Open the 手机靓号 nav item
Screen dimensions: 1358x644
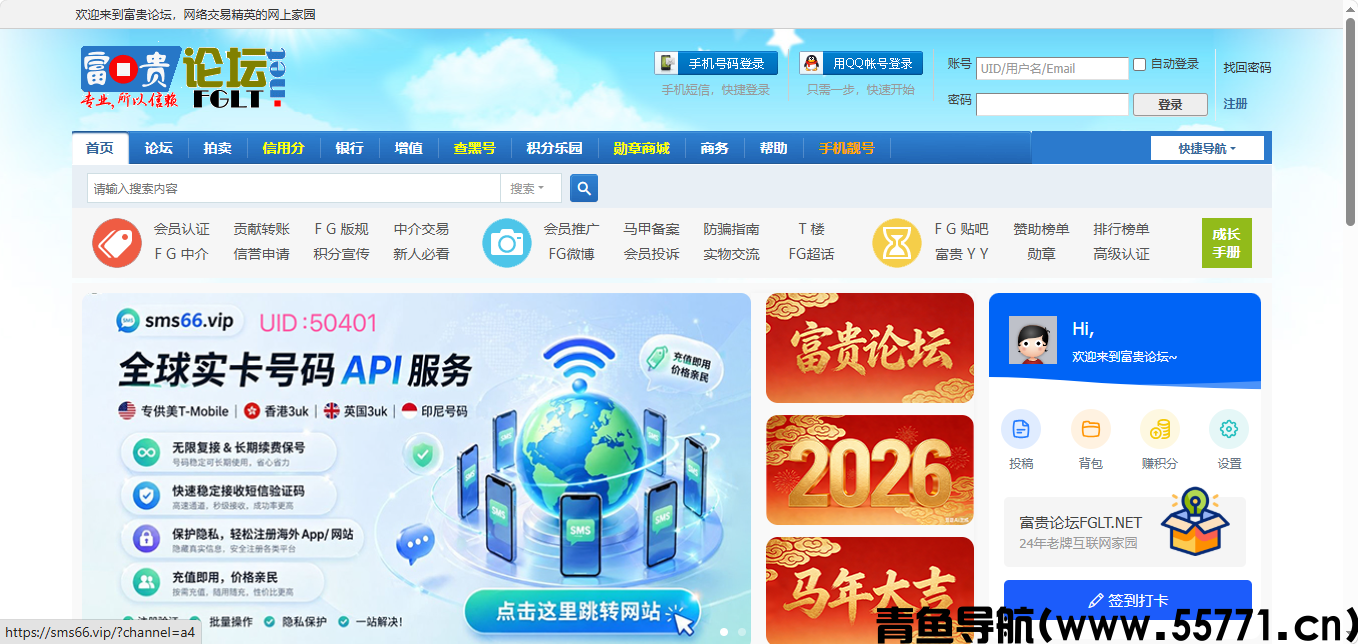coord(846,148)
